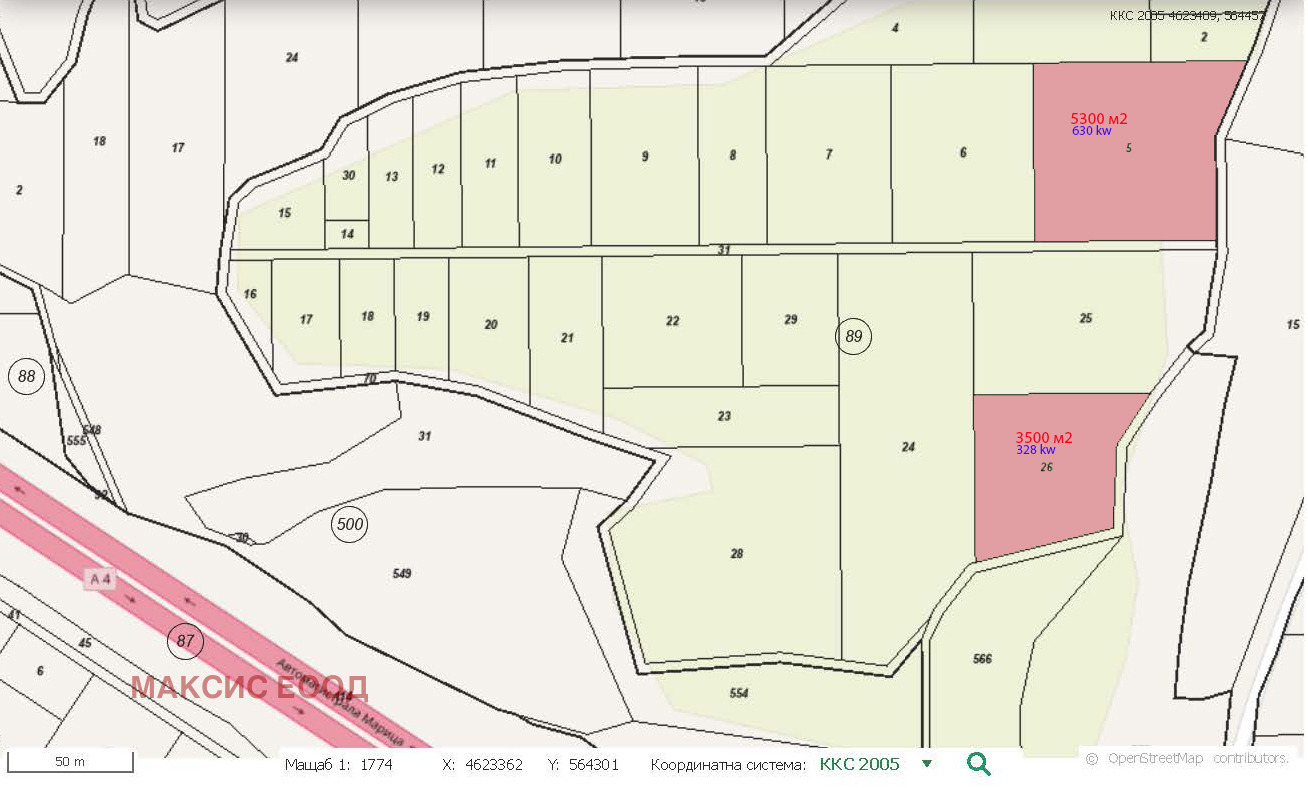Open the coordinate system dropdown arrow
1308x788 pixels.
(927, 764)
